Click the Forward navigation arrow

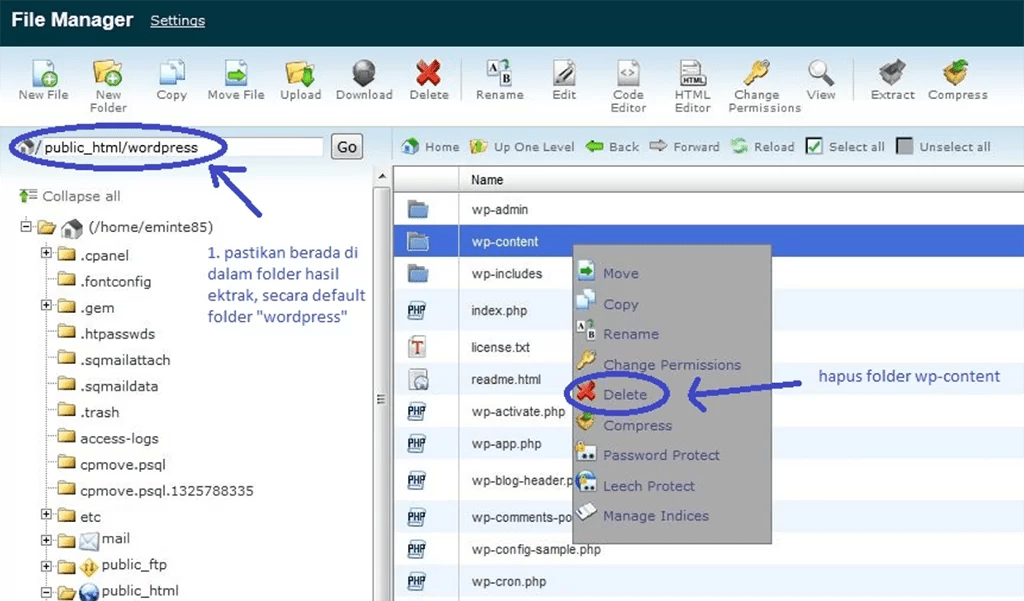pos(684,146)
